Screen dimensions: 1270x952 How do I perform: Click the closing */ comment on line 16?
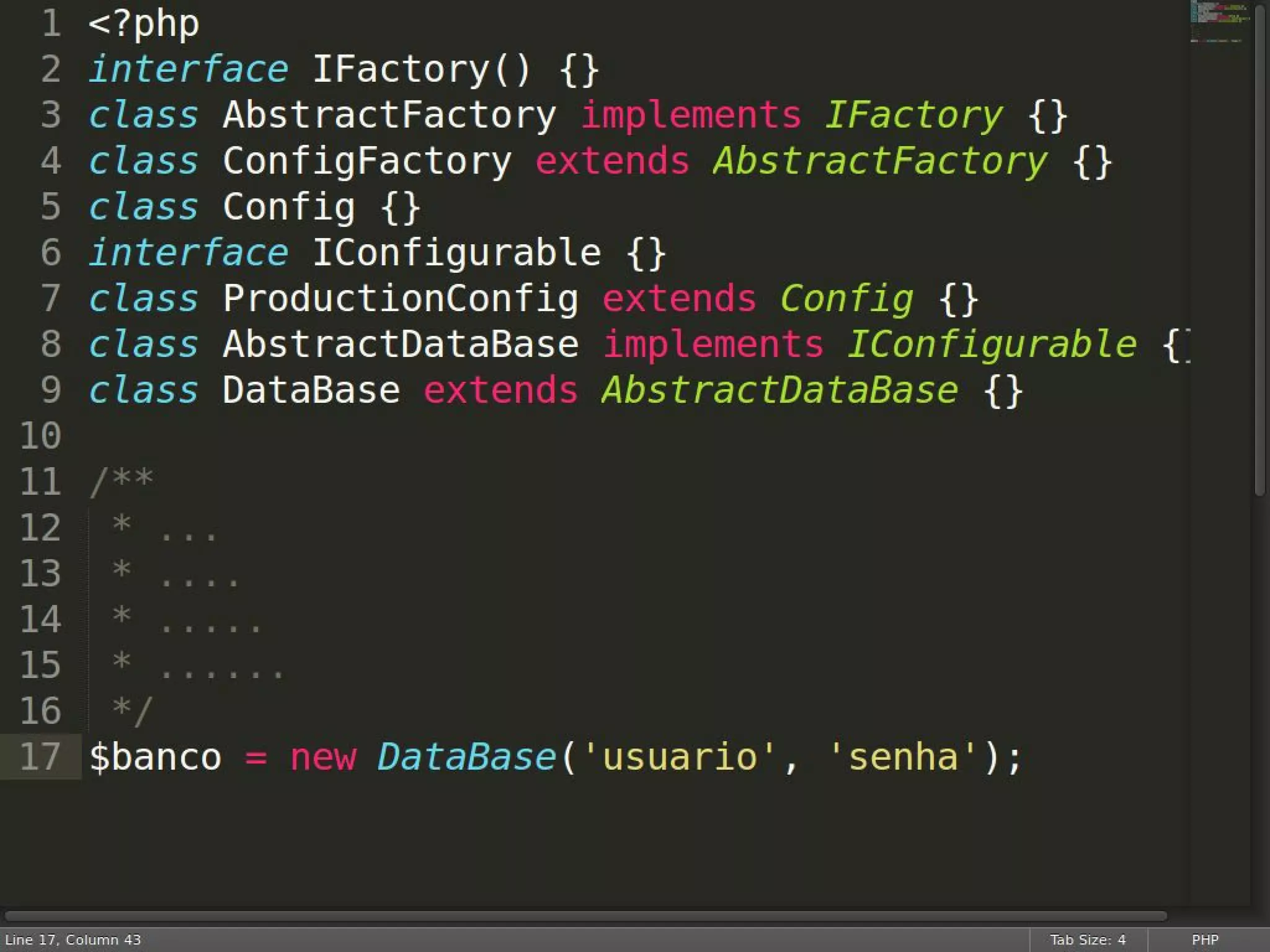pyautogui.click(x=132, y=710)
